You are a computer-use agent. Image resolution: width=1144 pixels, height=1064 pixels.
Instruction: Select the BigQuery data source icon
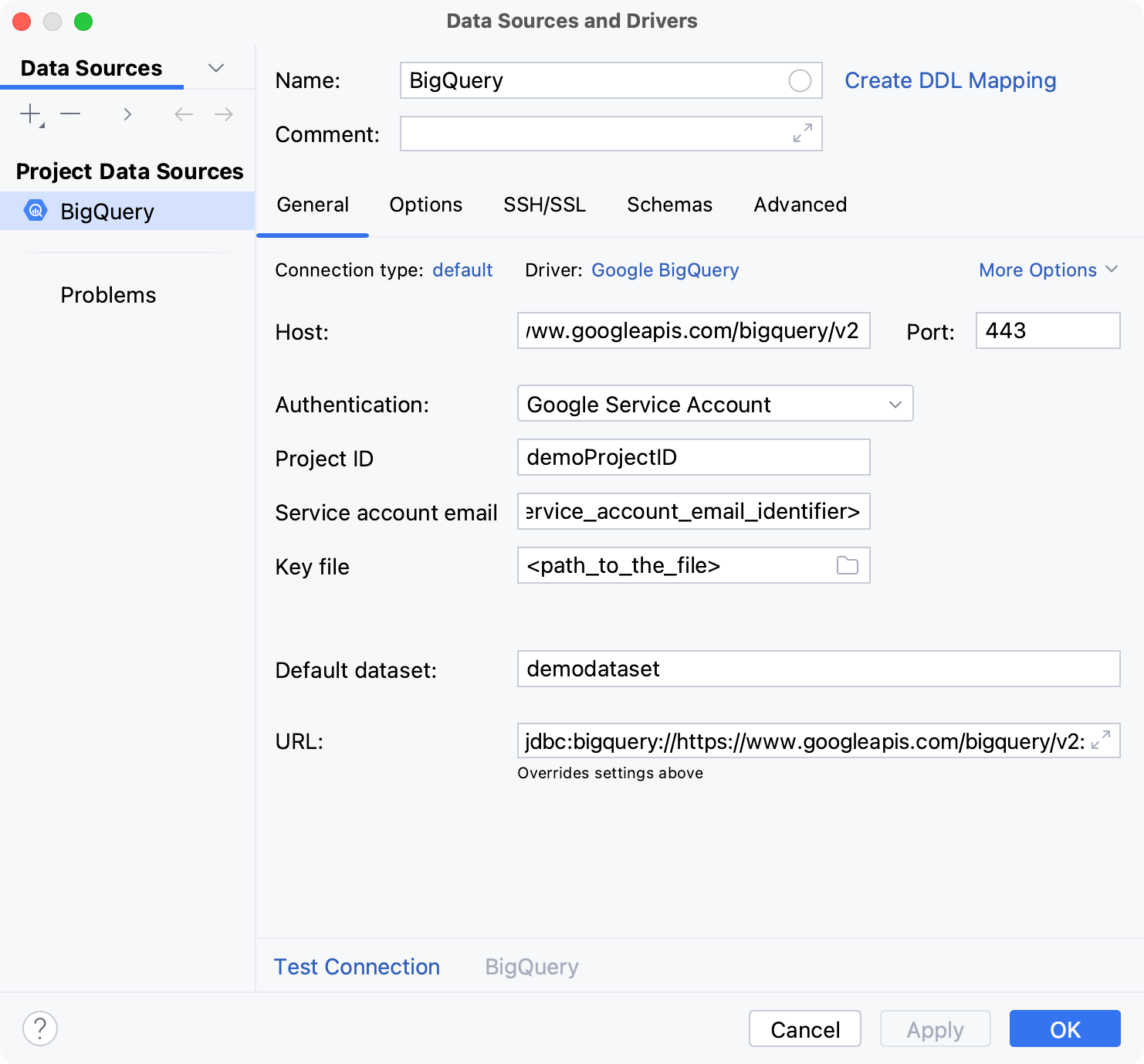pos(35,211)
